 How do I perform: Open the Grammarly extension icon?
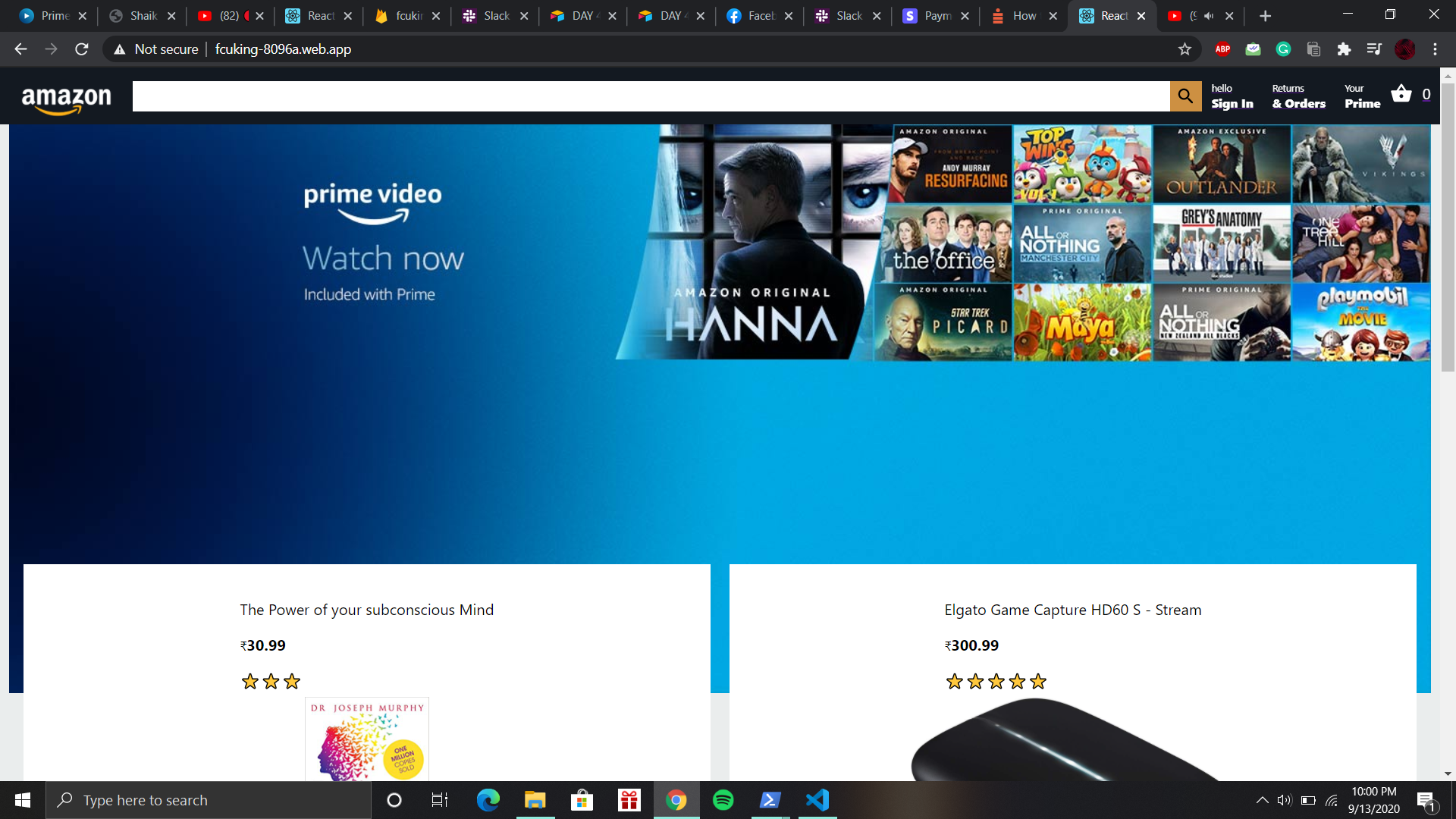click(1283, 49)
